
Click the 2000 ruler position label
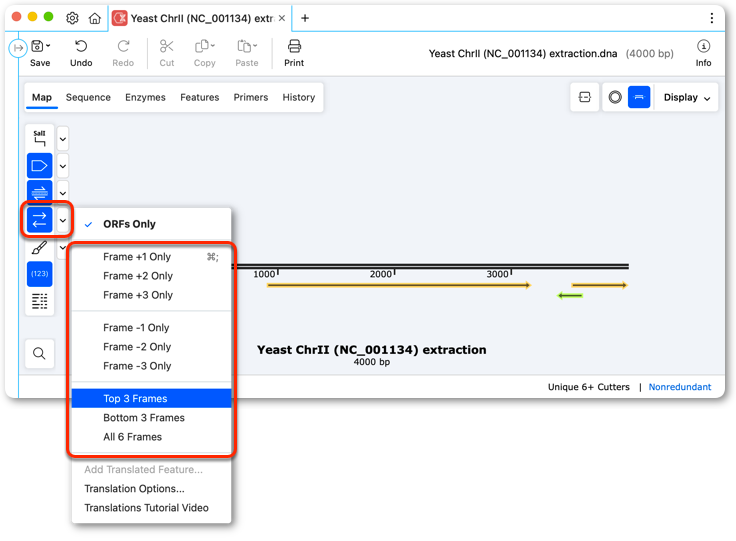tap(381, 274)
